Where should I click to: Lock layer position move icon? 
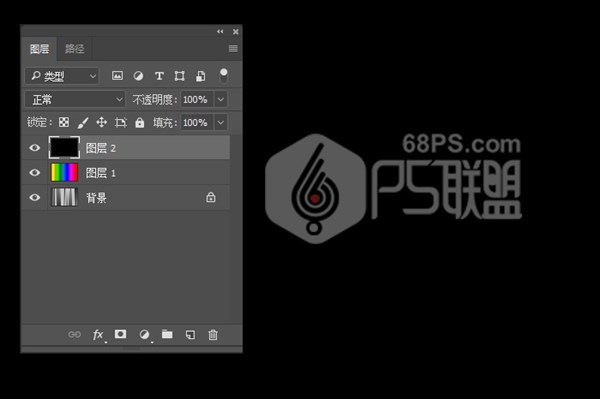point(101,122)
